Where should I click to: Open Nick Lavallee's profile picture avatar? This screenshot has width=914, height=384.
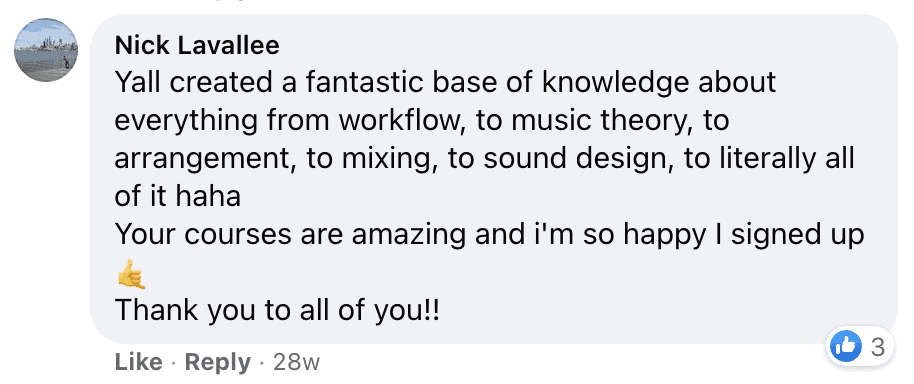click(46, 50)
